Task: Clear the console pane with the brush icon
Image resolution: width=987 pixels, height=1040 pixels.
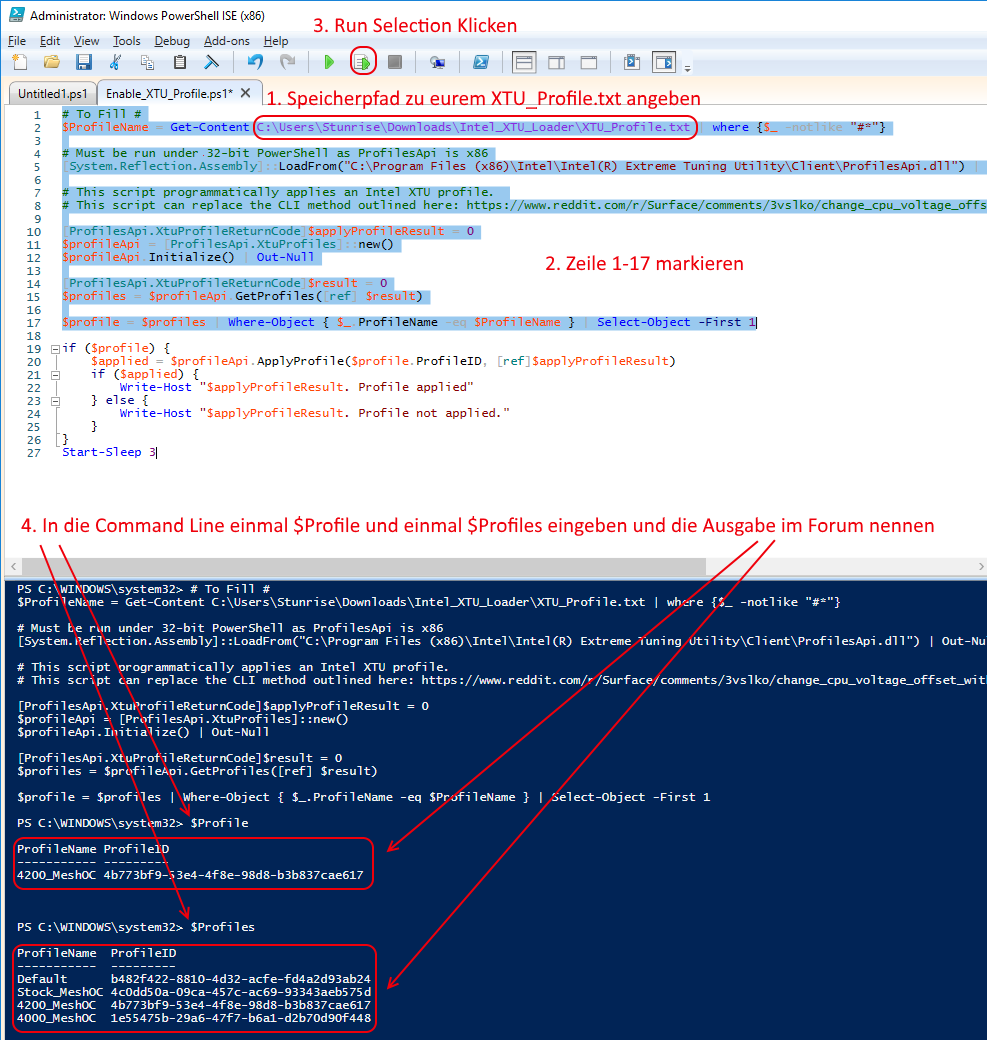Action: [211, 62]
